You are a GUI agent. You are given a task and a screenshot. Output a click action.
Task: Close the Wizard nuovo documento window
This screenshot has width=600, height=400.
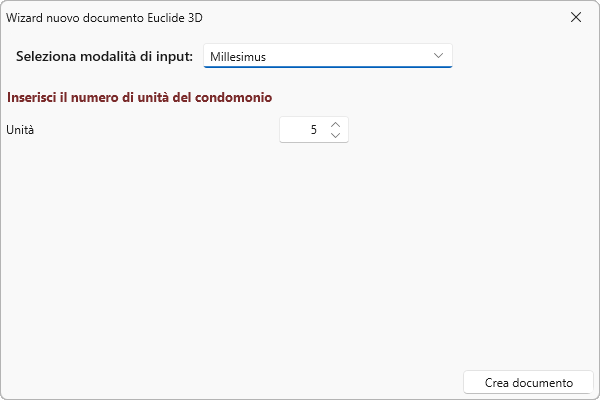tap(575, 17)
